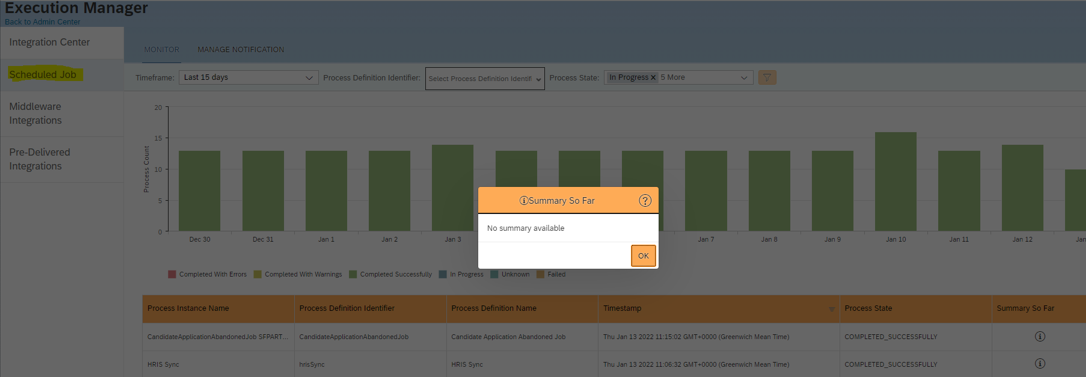Click the In Progress legend color swatch

pyautogui.click(x=443, y=274)
